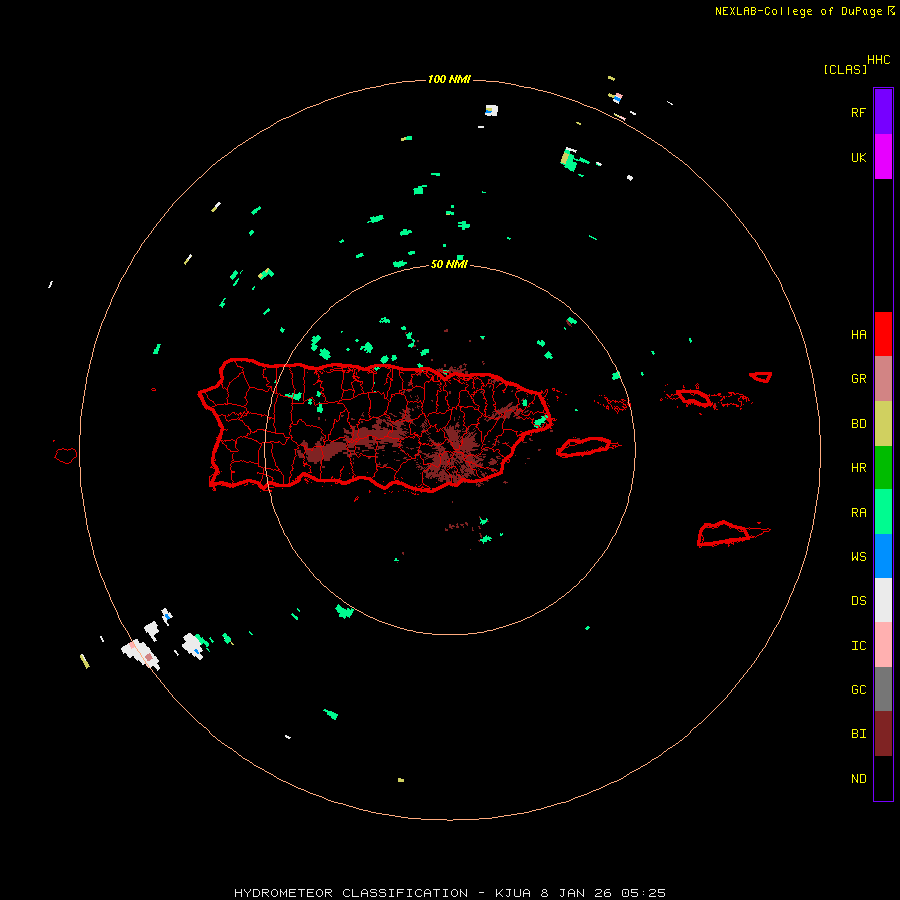
Task: Click the ND legend label
Action: click(x=858, y=779)
